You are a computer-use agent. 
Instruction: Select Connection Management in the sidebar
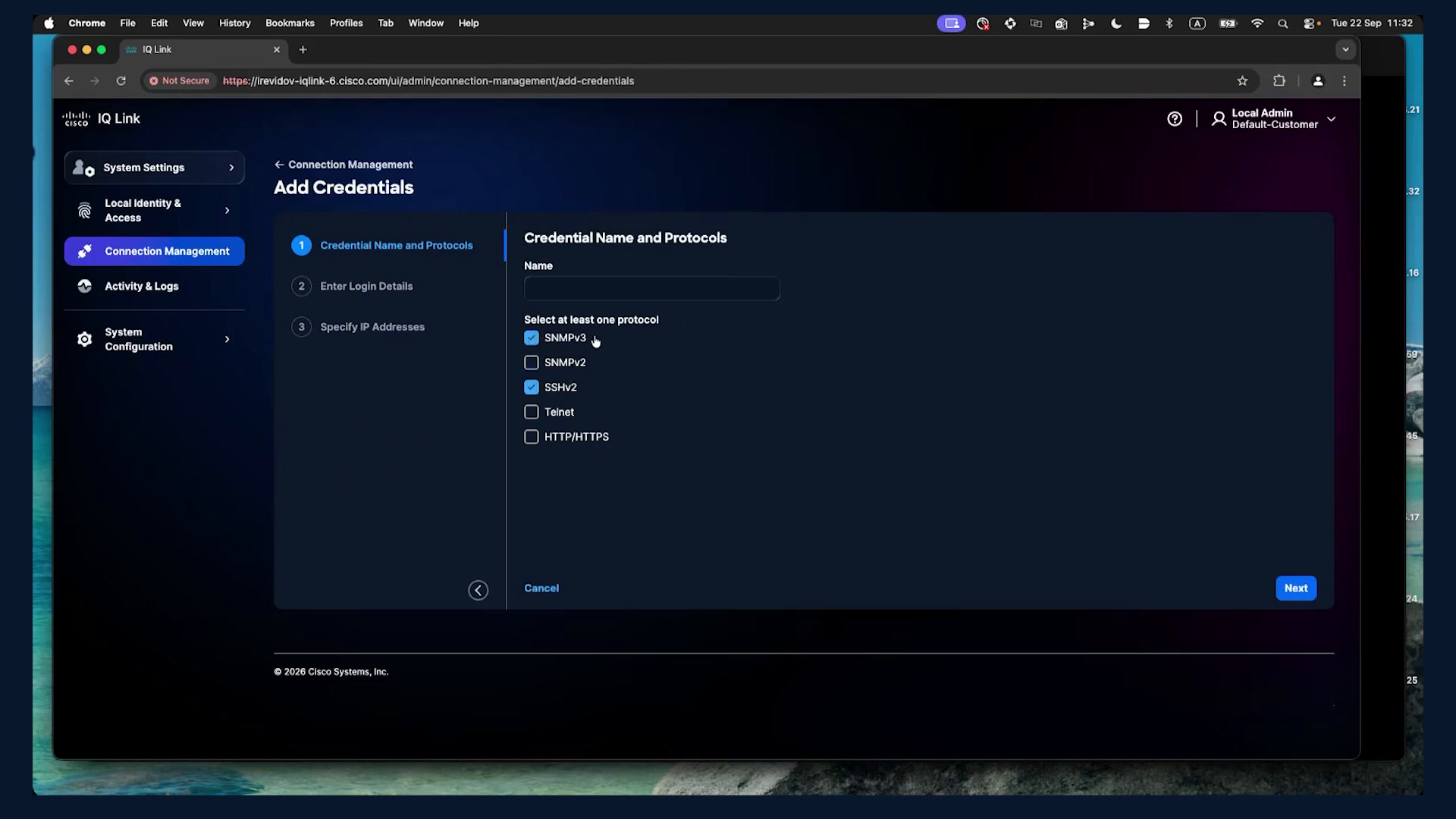pos(154,251)
